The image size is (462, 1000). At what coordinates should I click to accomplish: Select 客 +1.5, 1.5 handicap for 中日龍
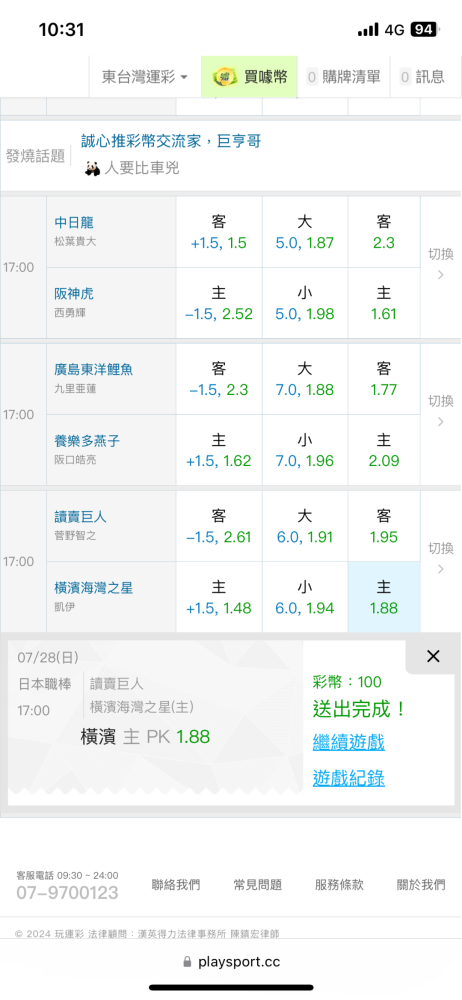click(219, 232)
